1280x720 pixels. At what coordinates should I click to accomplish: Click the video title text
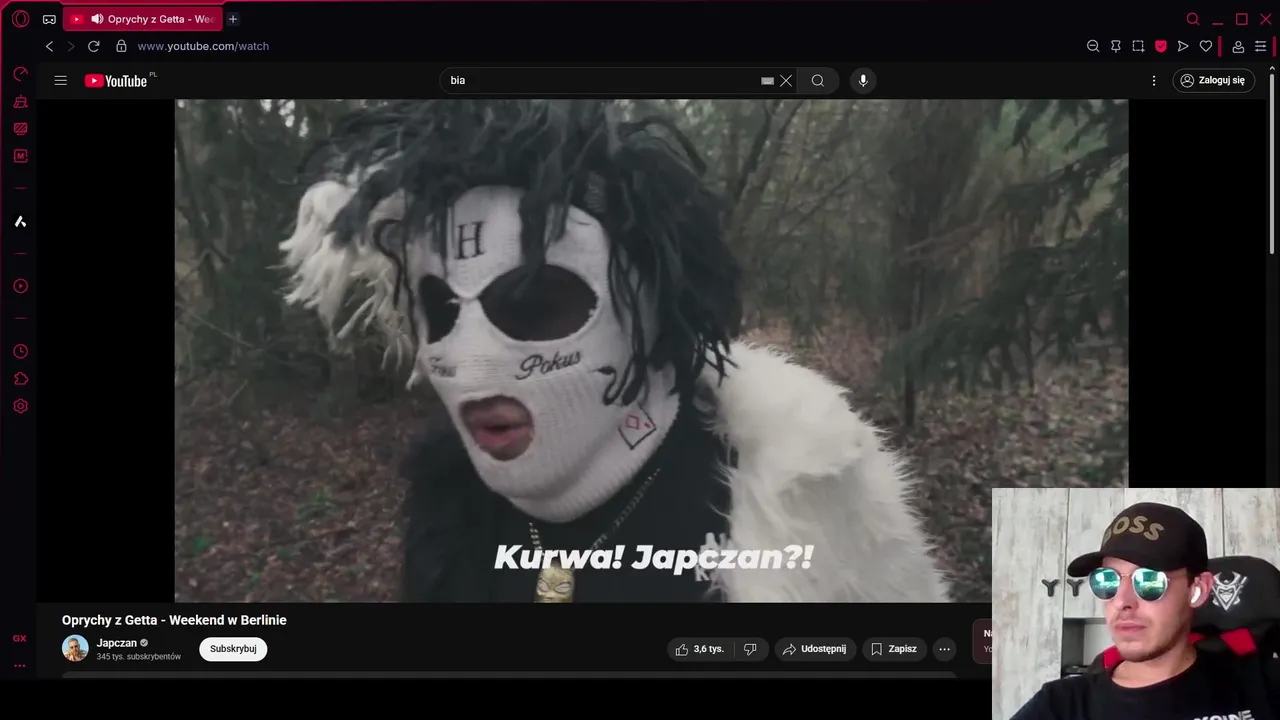click(x=174, y=620)
